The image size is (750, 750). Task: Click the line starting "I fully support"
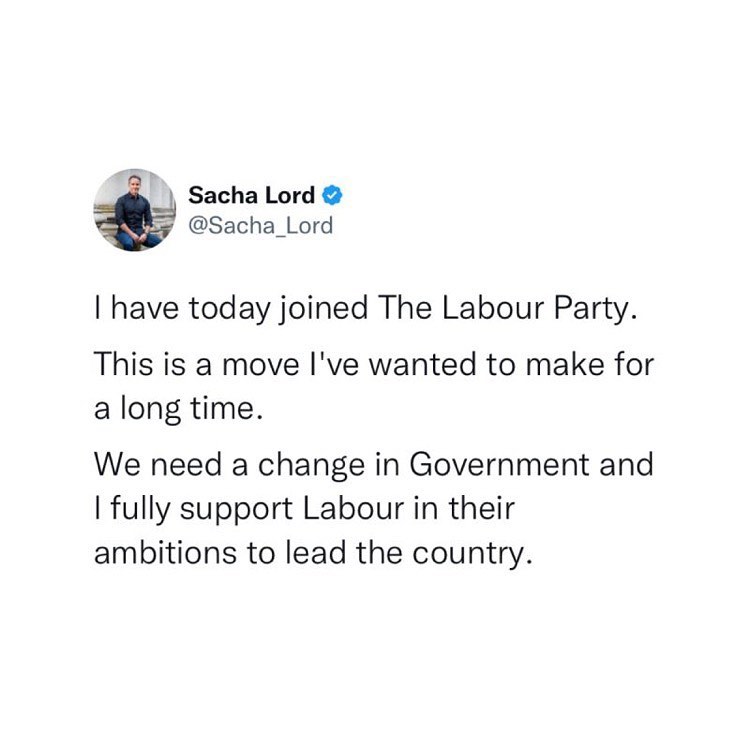(x=302, y=509)
